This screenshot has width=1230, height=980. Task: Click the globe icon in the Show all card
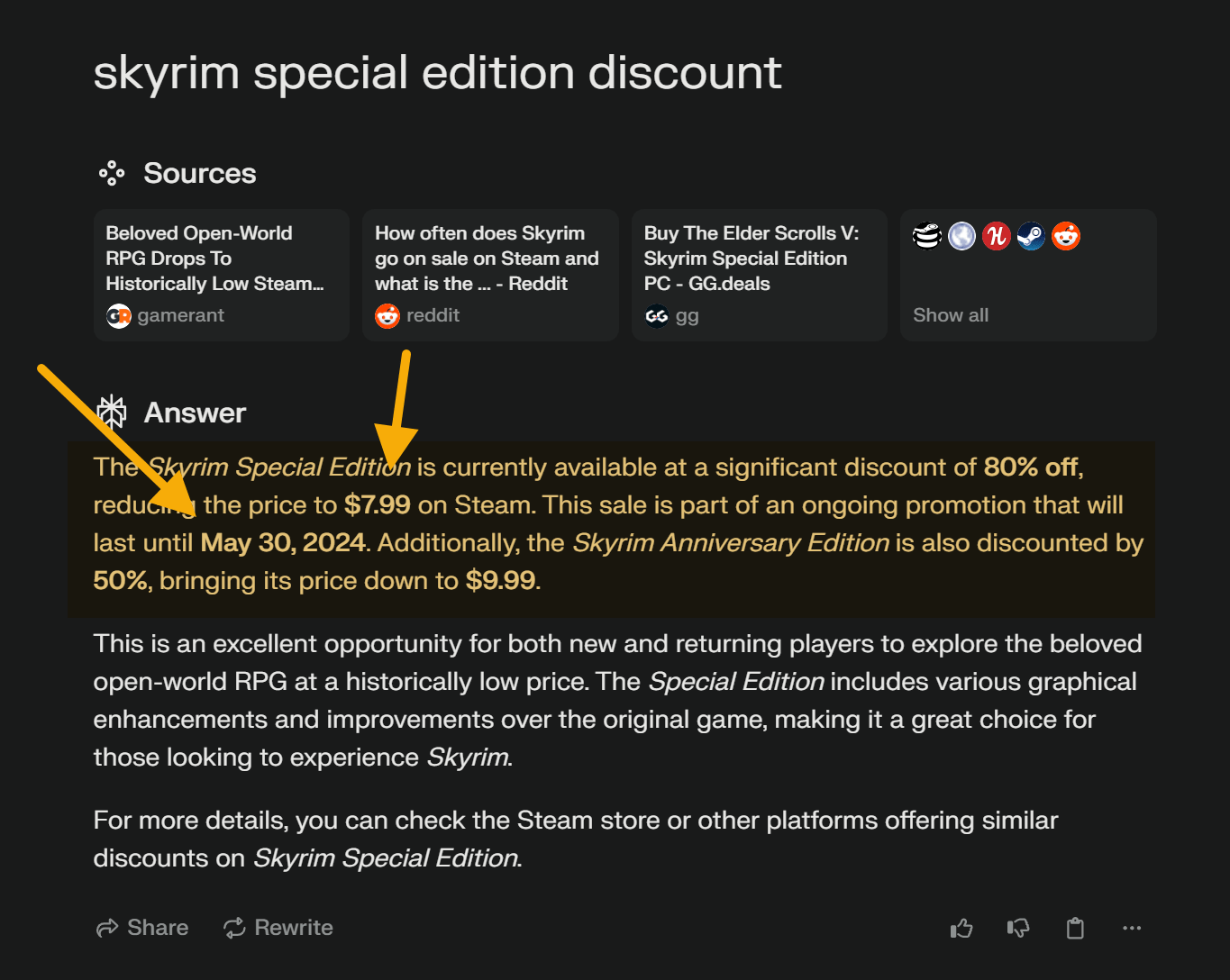pos(961,235)
